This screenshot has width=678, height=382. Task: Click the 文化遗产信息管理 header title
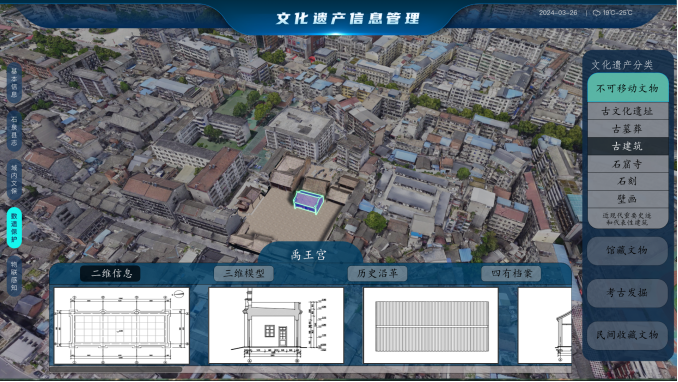(348, 18)
